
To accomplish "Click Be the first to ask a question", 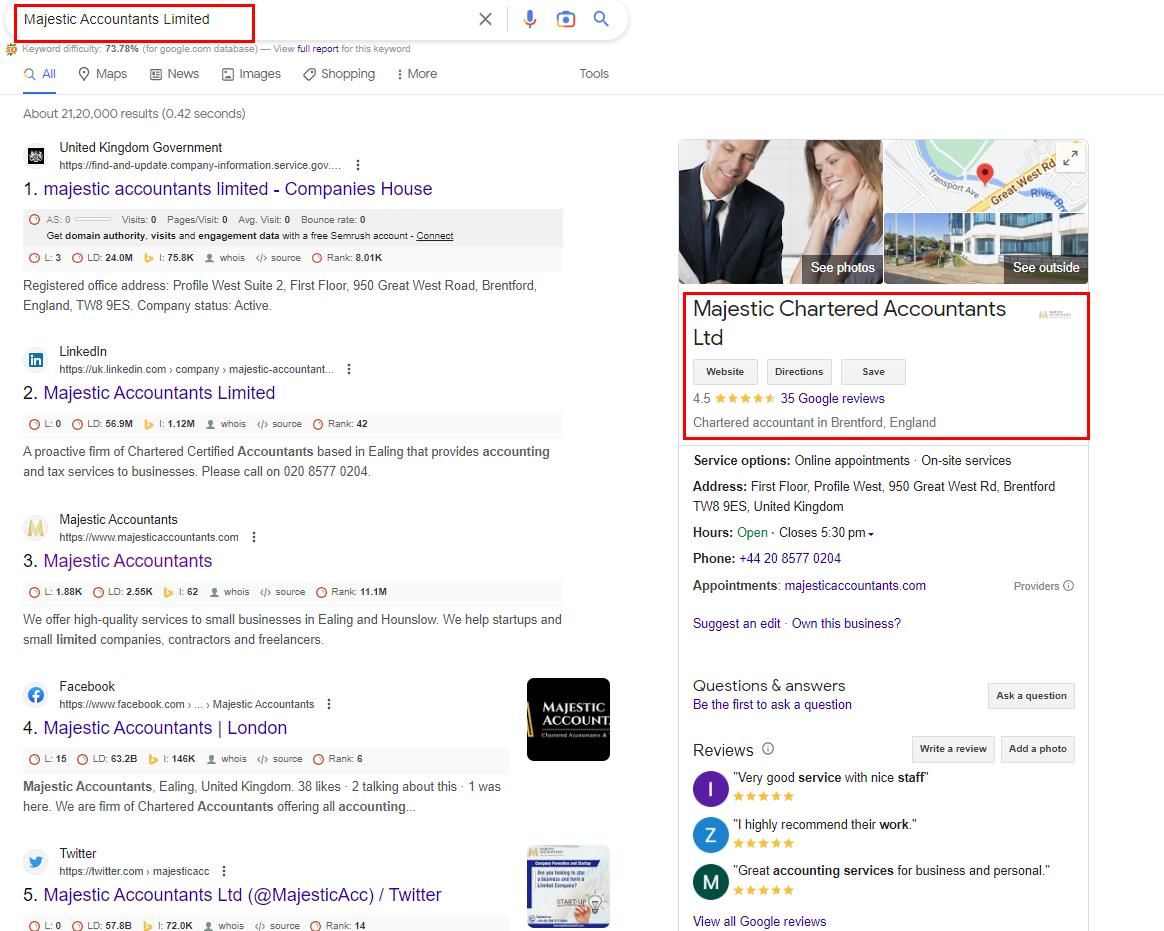I will (x=772, y=705).
